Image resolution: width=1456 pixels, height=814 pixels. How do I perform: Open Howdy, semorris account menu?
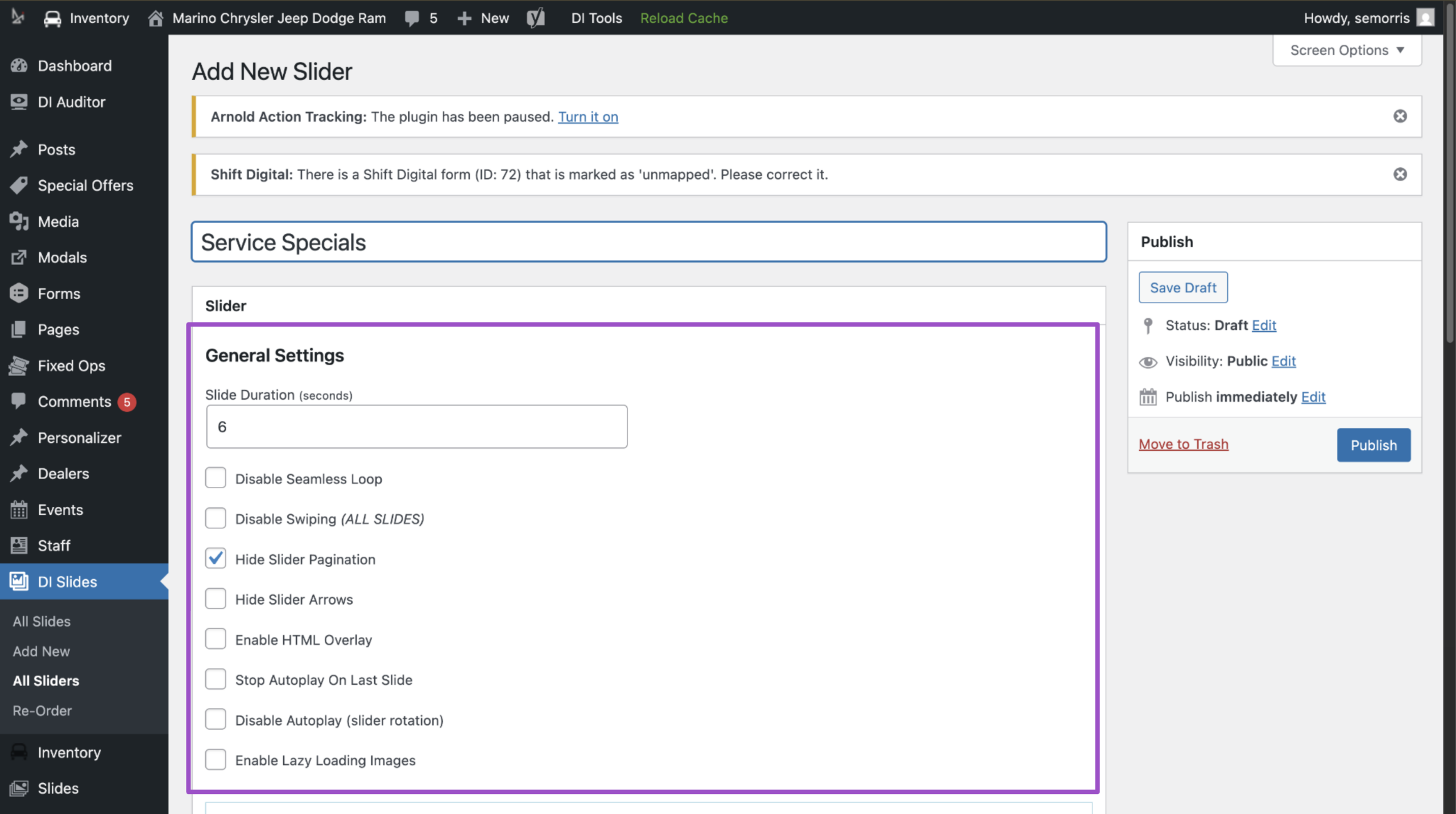tap(1368, 18)
